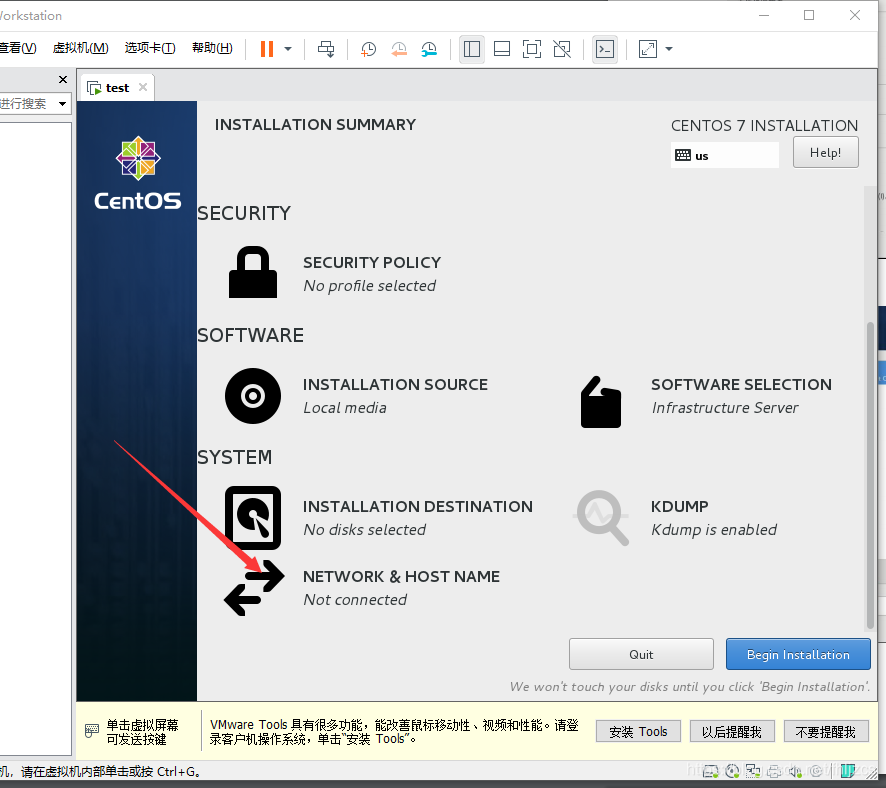Open the INSTALLATION DESTINATION setting
Viewport: 886px width, 788px height.
pos(418,507)
